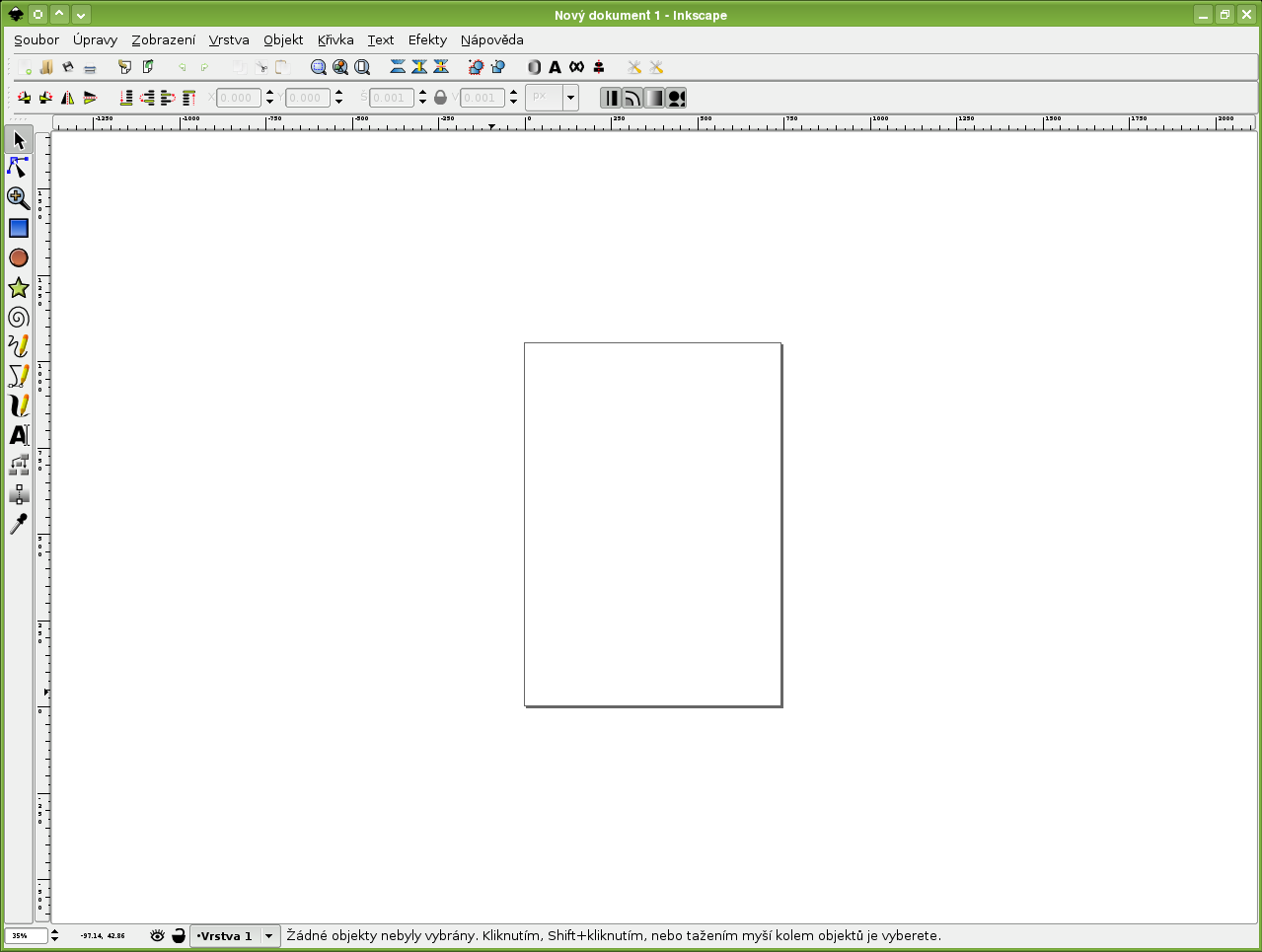Select the Dropper color picker tool

click(x=18, y=524)
